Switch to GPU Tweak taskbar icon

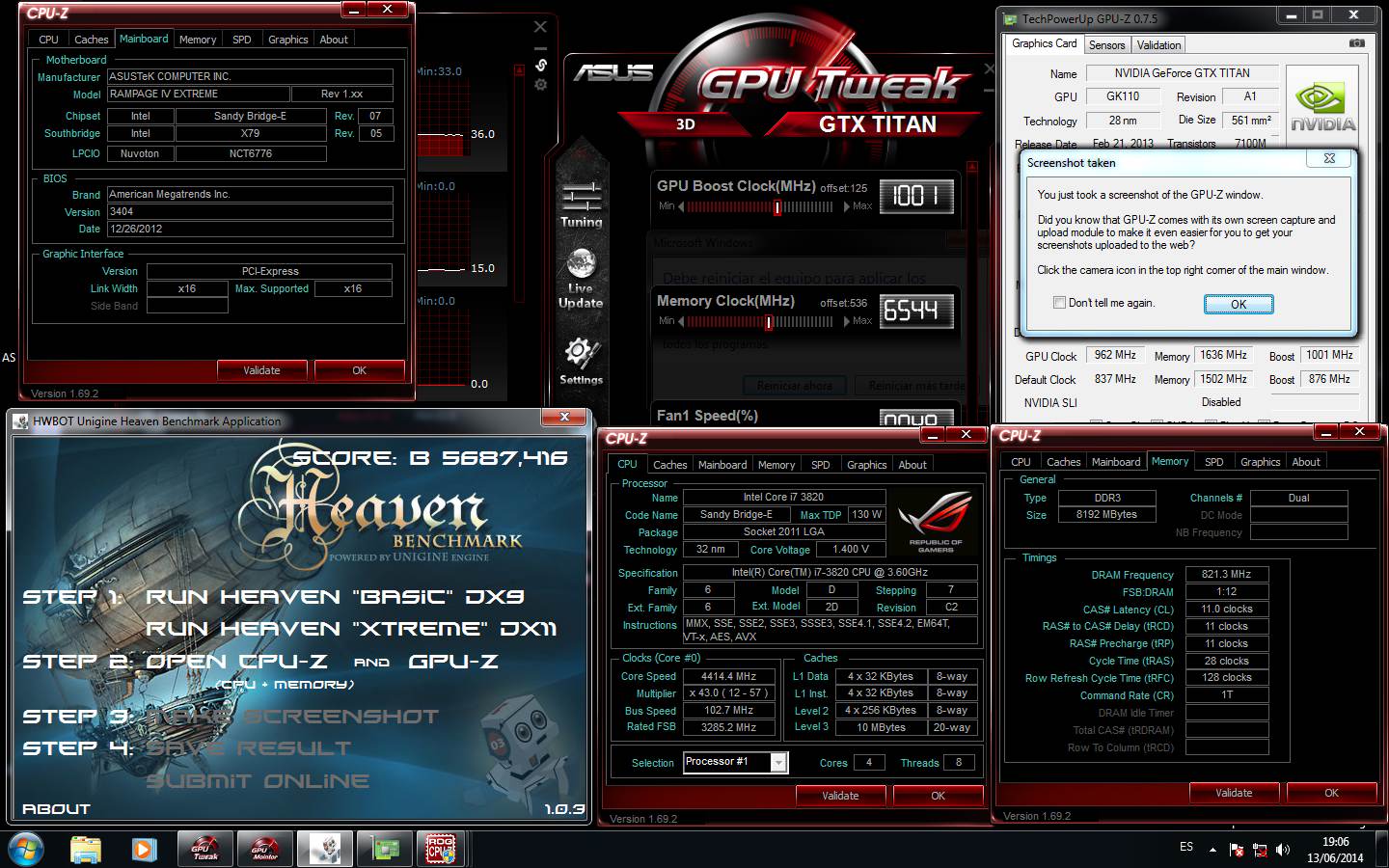204,849
